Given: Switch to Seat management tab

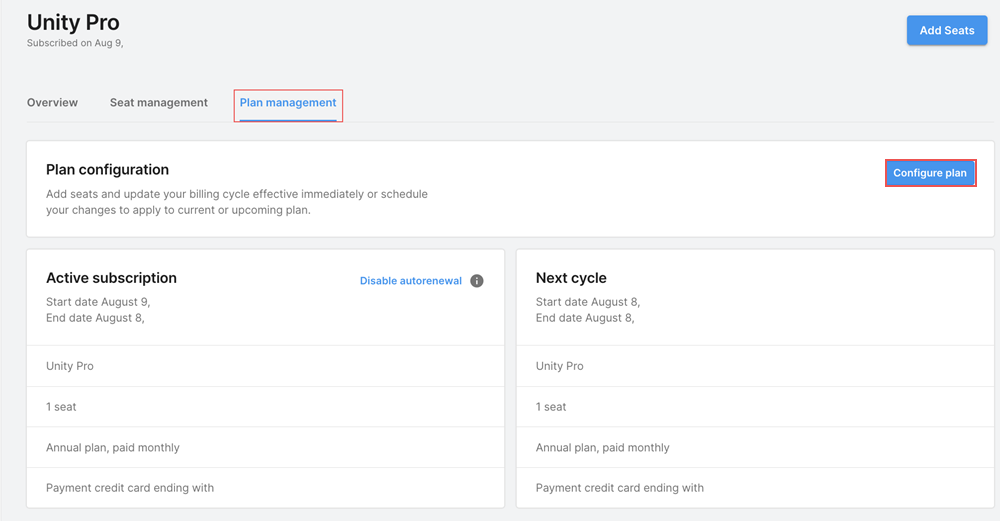Looking at the screenshot, I should pyautogui.click(x=159, y=103).
